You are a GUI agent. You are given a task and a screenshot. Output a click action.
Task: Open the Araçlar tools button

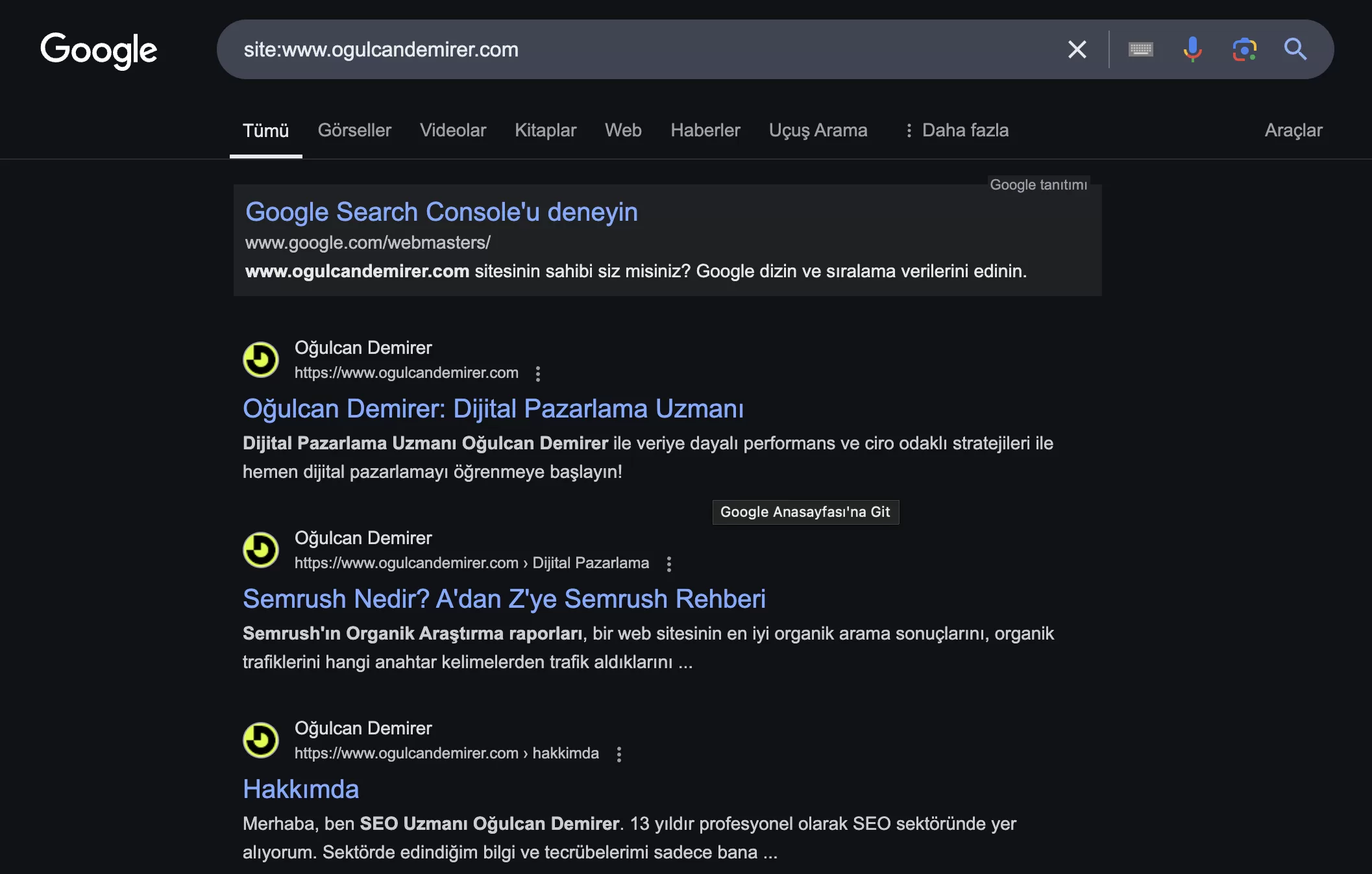click(x=1293, y=131)
